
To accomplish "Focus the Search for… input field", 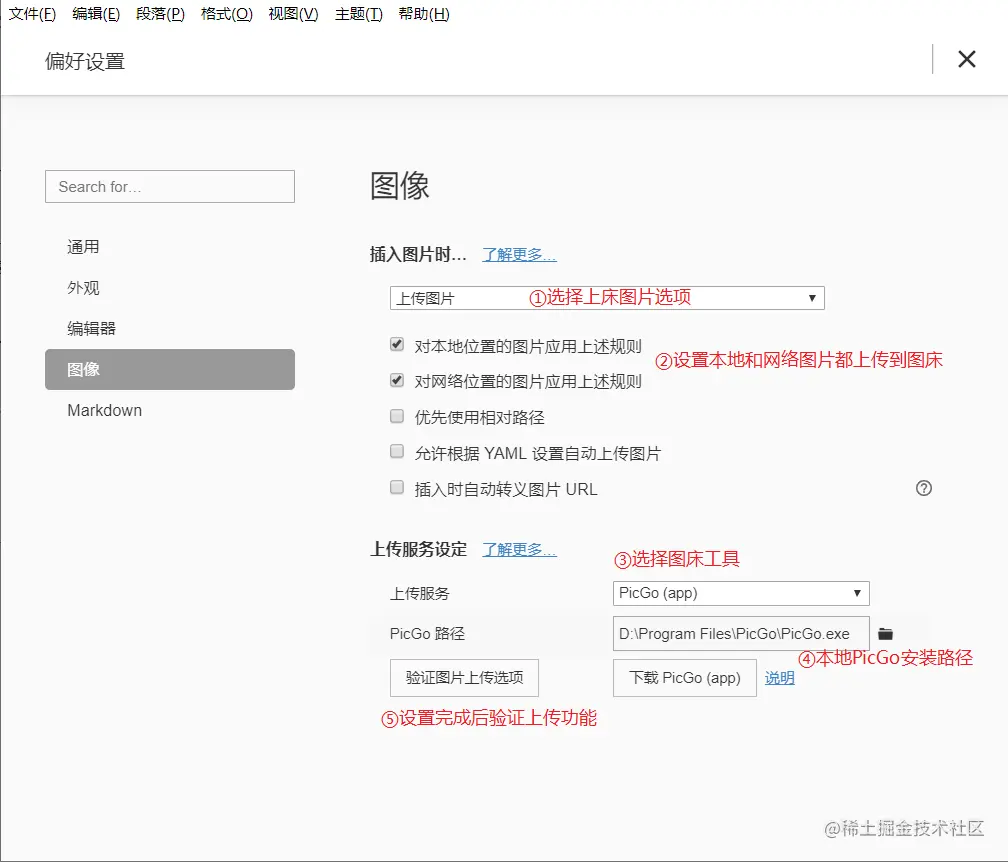I will tap(170, 186).
